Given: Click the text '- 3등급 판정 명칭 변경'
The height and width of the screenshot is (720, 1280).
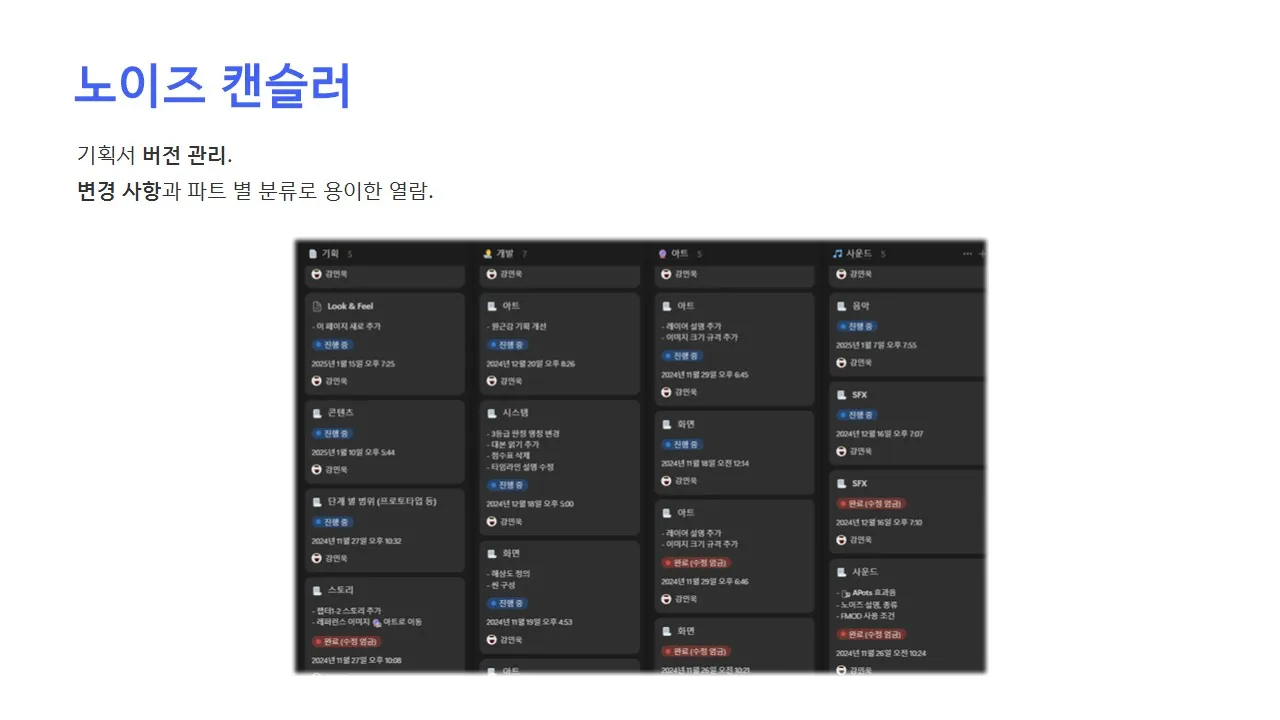Looking at the screenshot, I should [523, 433].
